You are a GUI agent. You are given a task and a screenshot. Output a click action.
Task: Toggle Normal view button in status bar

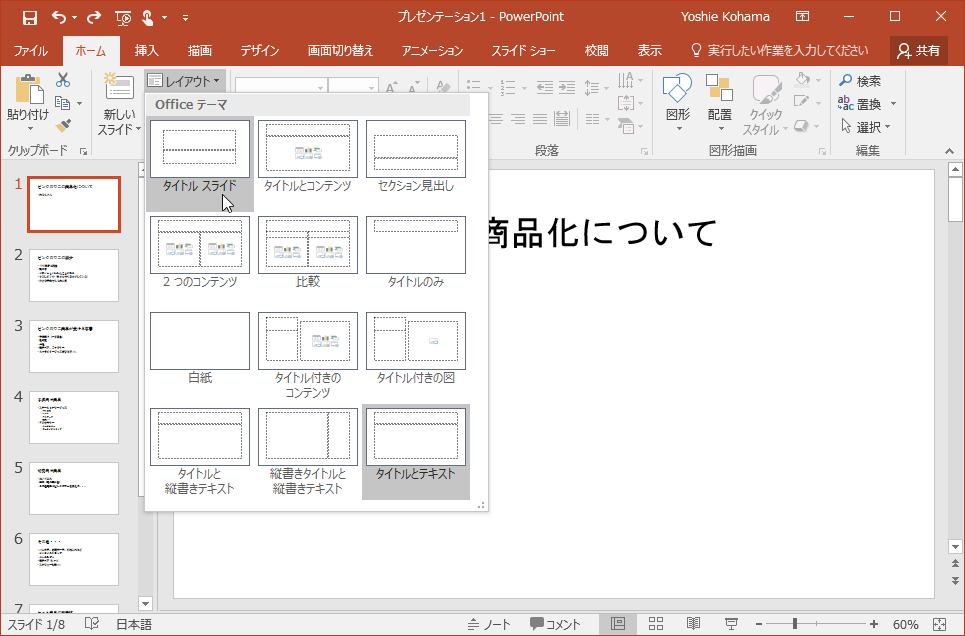618,624
